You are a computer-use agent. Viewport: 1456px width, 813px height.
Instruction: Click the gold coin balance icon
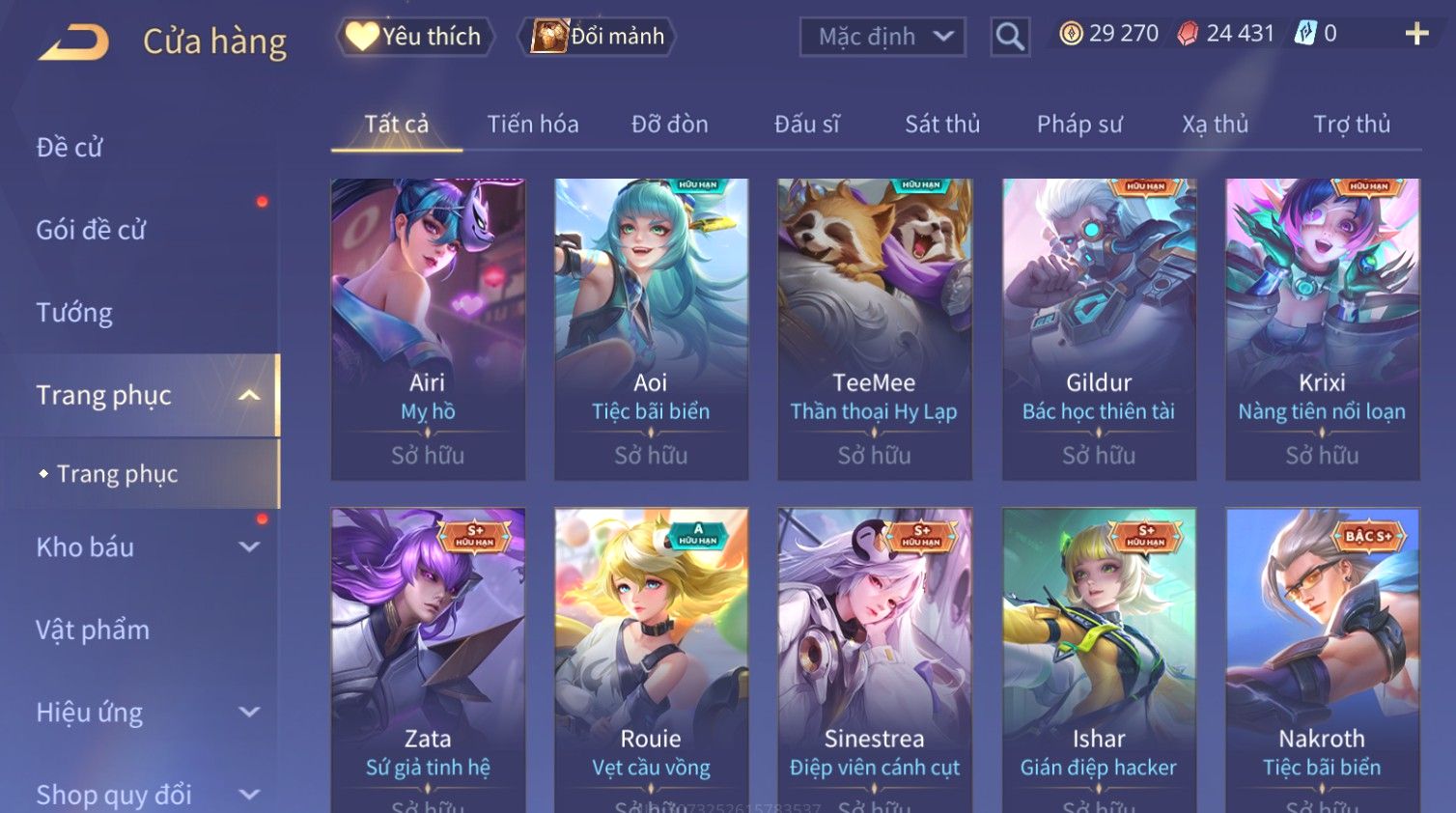[1071, 34]
